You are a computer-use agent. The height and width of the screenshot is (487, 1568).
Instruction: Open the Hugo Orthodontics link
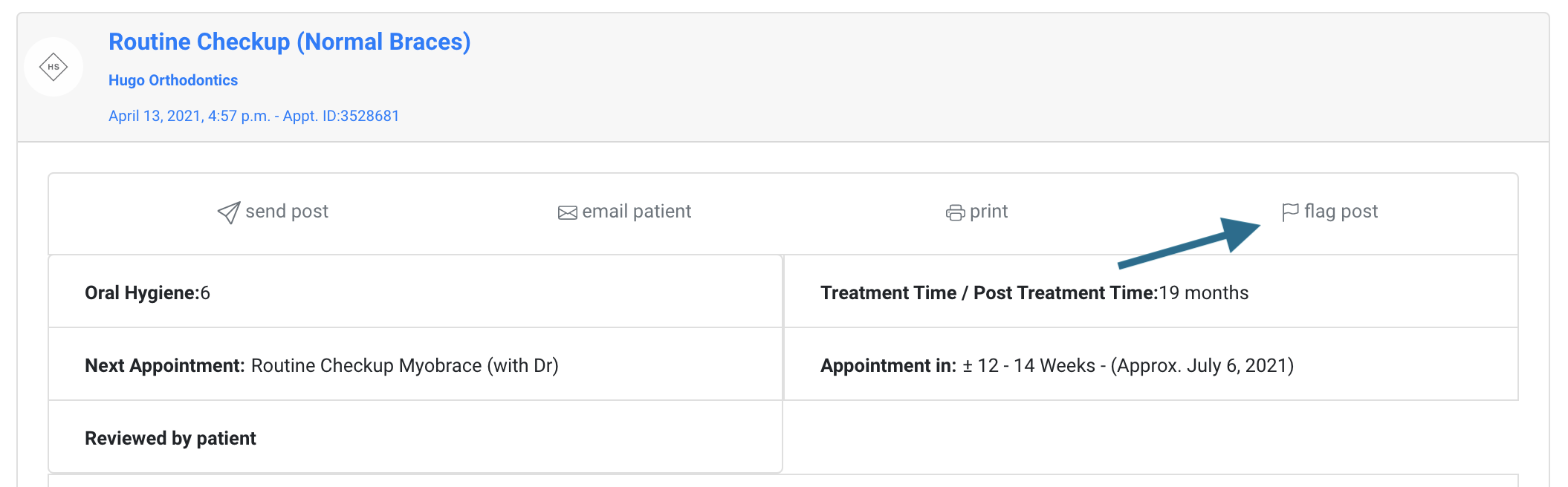point(173,80)
